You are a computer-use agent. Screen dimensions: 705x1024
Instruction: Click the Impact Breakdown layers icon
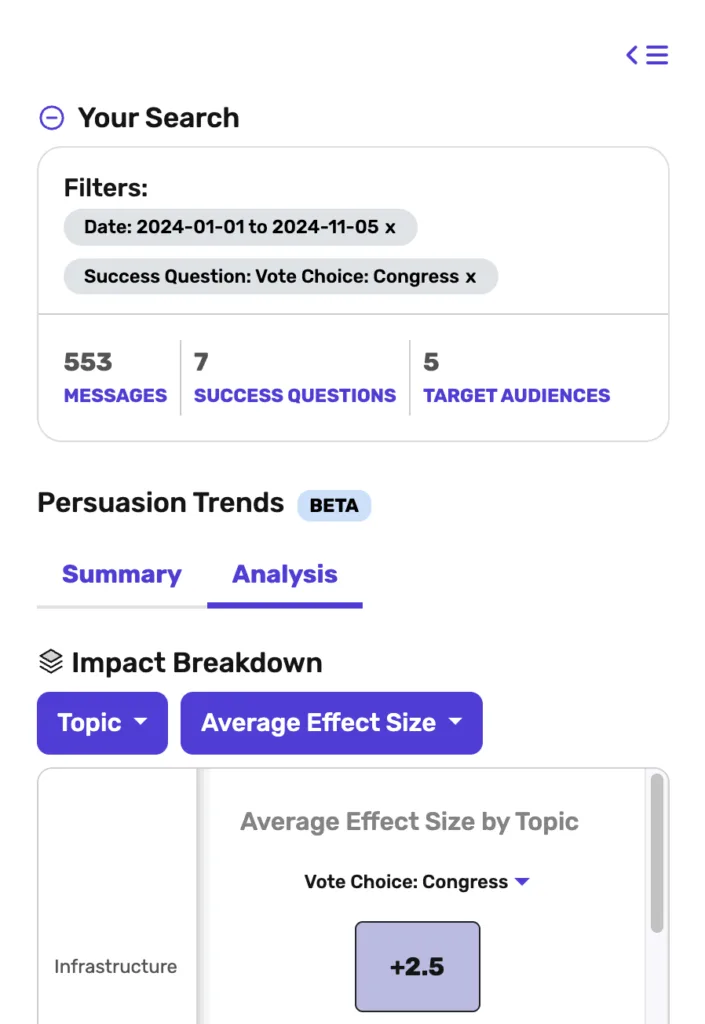[51, 662]
